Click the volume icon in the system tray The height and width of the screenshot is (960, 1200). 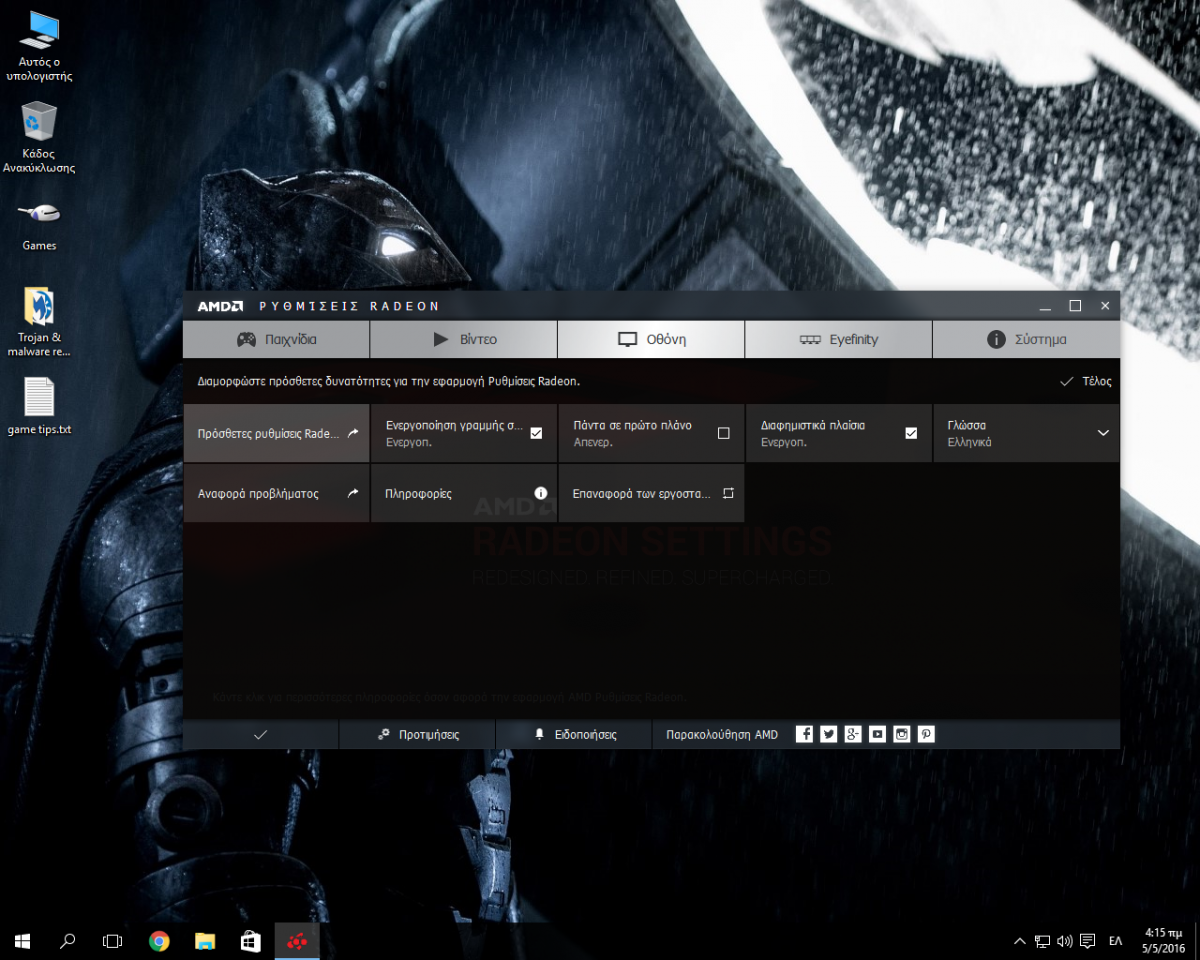click(x=1064, y=941)
